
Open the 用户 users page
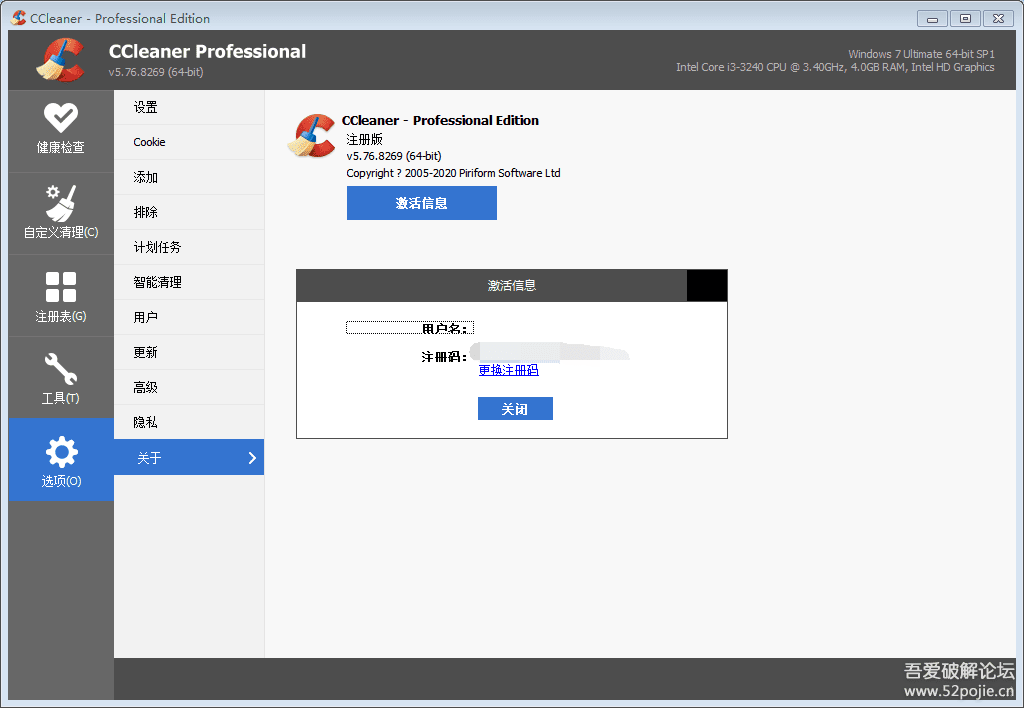click(189, 317)
